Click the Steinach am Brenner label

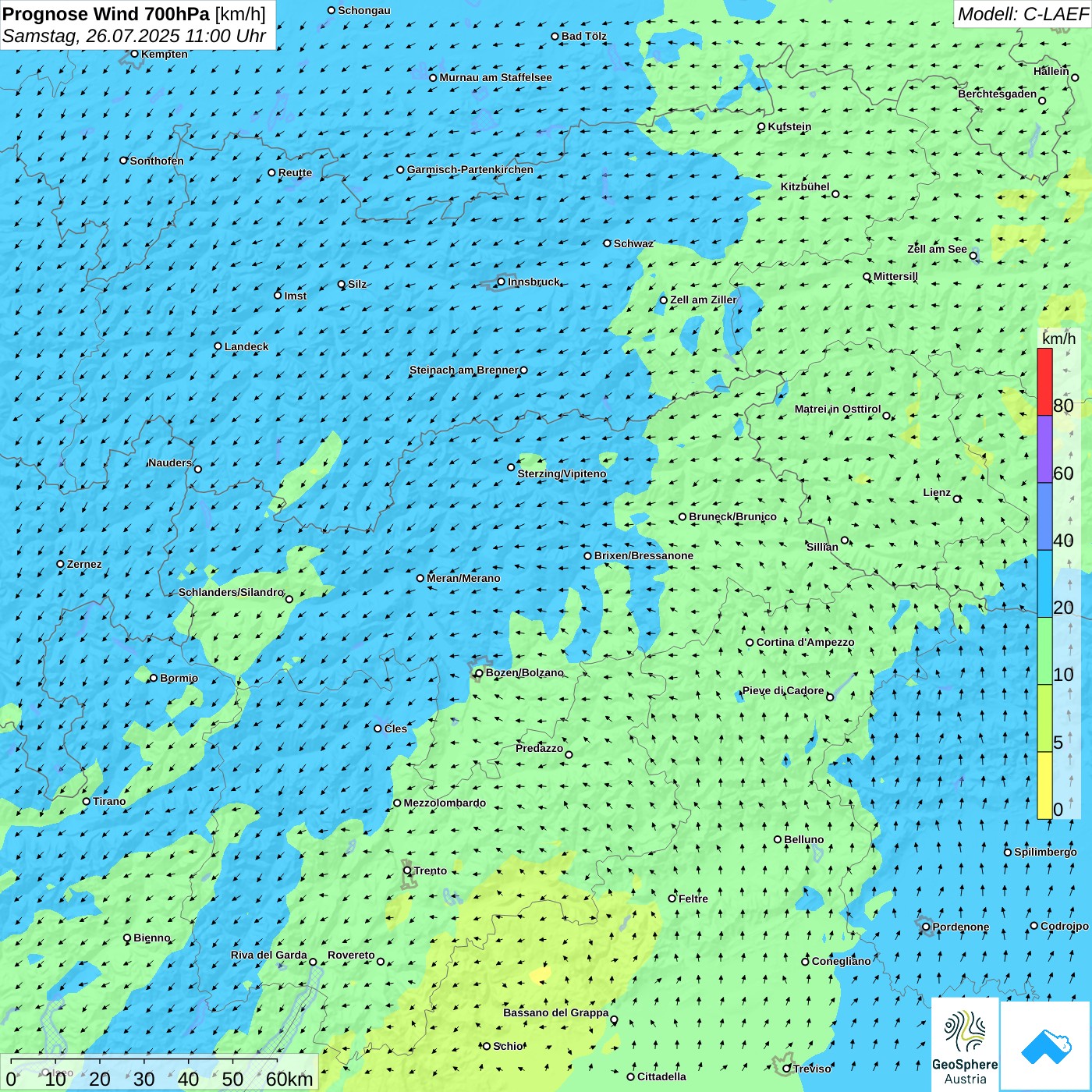(x=463, y=370)
